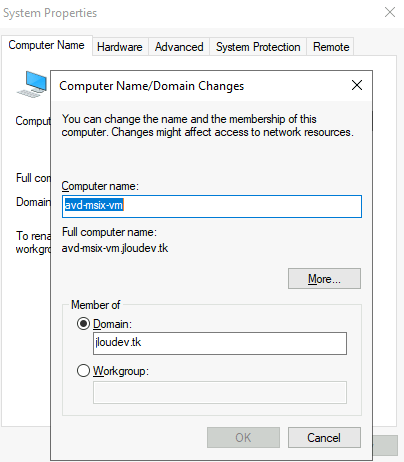Click the Workgroup label text
404x462 pixels.
click(121, 371)
